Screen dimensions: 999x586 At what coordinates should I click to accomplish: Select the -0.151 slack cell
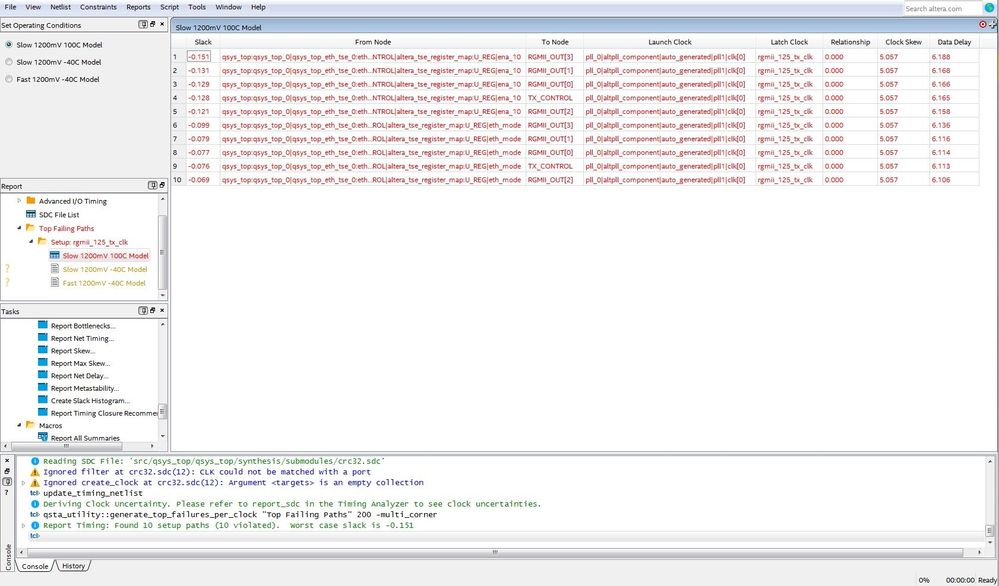point(199,57)
